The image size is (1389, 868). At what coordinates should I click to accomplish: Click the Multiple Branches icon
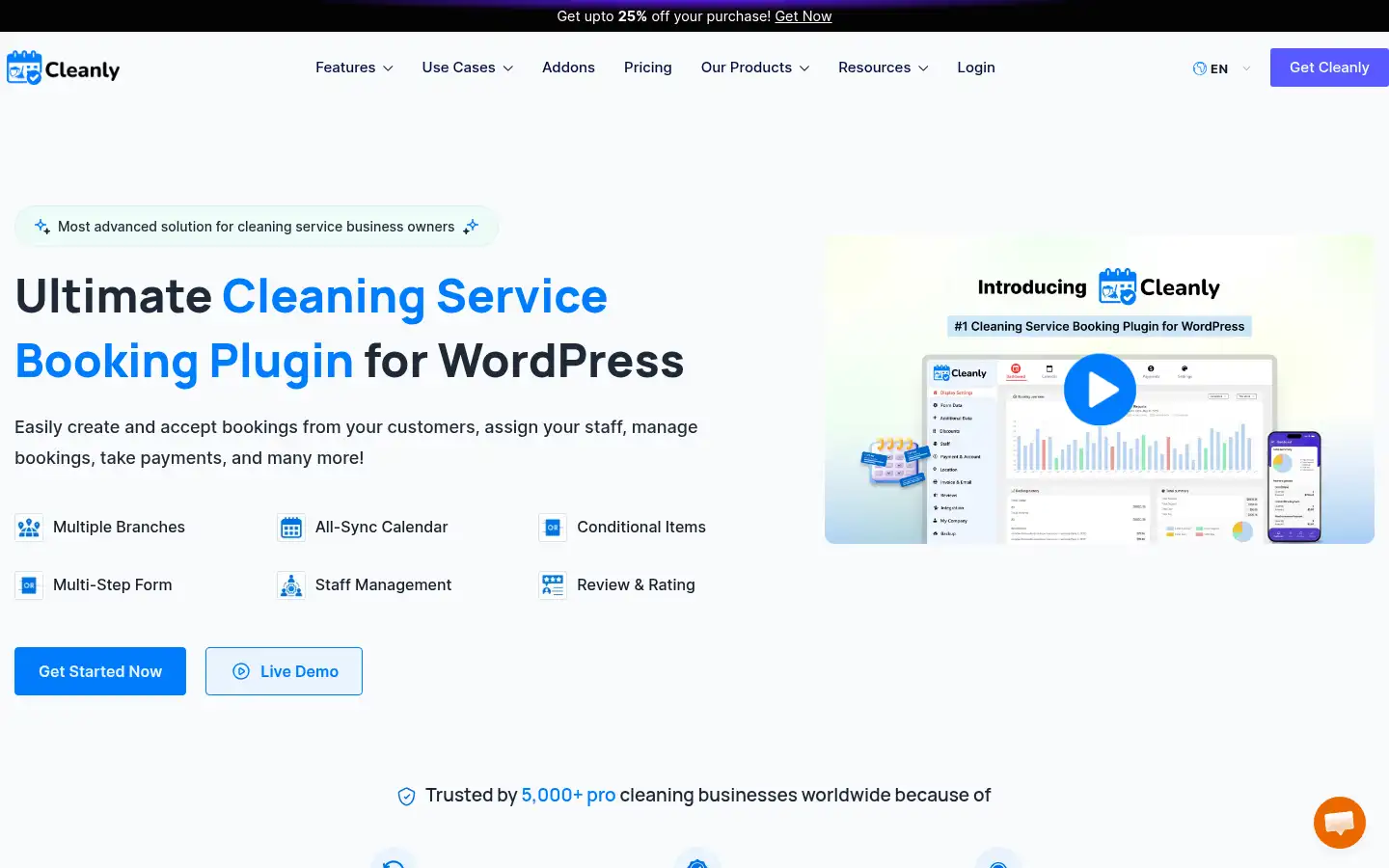click(x=29, y=528)
